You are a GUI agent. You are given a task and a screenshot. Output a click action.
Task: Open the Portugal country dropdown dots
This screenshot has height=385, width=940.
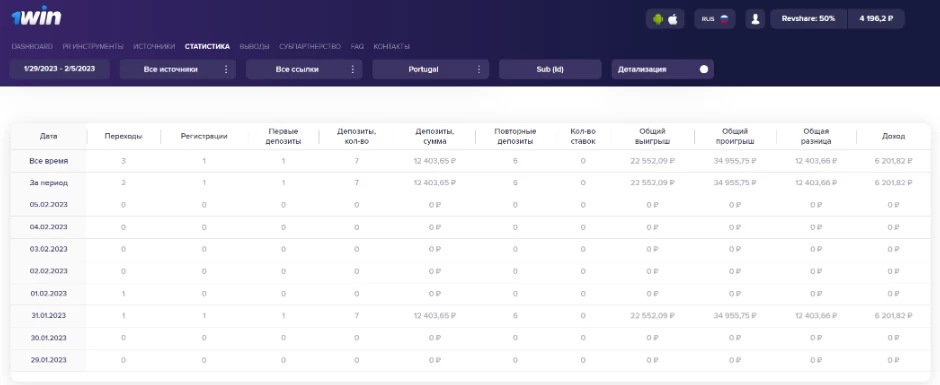(x=479, y=69)
